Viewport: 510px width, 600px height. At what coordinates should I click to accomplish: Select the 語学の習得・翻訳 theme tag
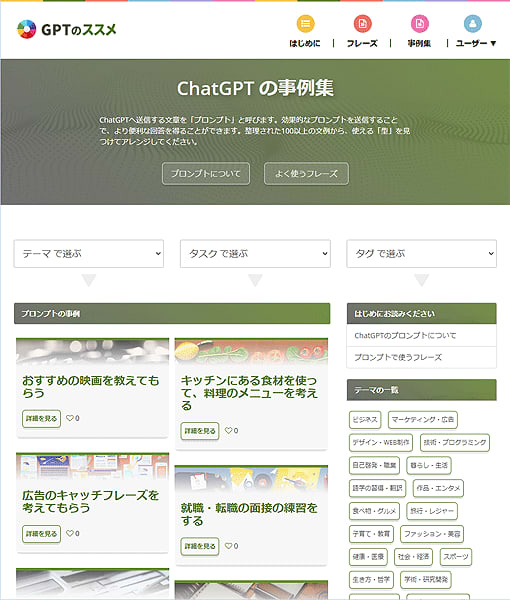[x=377, y=488]
